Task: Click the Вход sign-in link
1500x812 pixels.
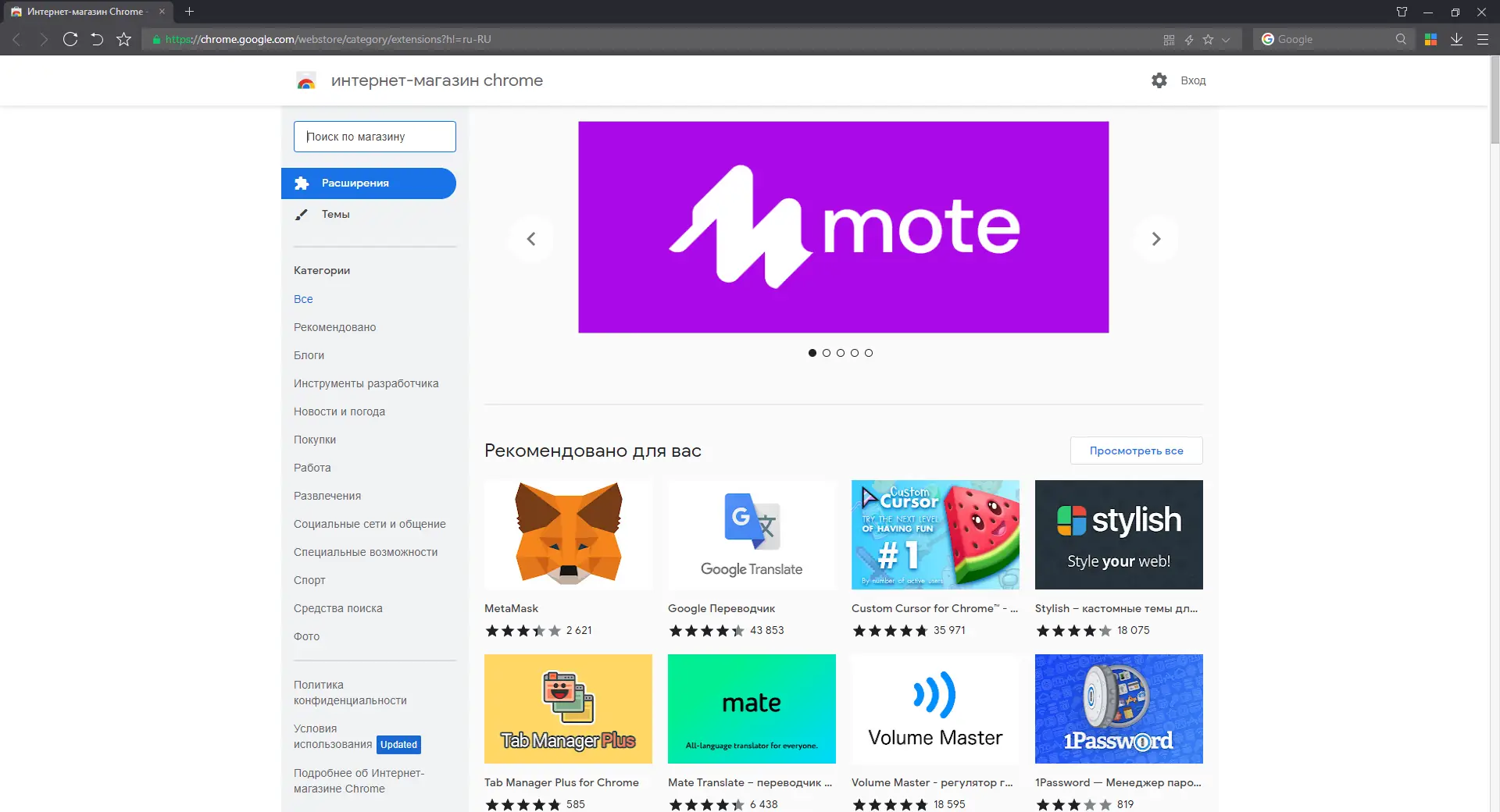Action: (1193, 80)
